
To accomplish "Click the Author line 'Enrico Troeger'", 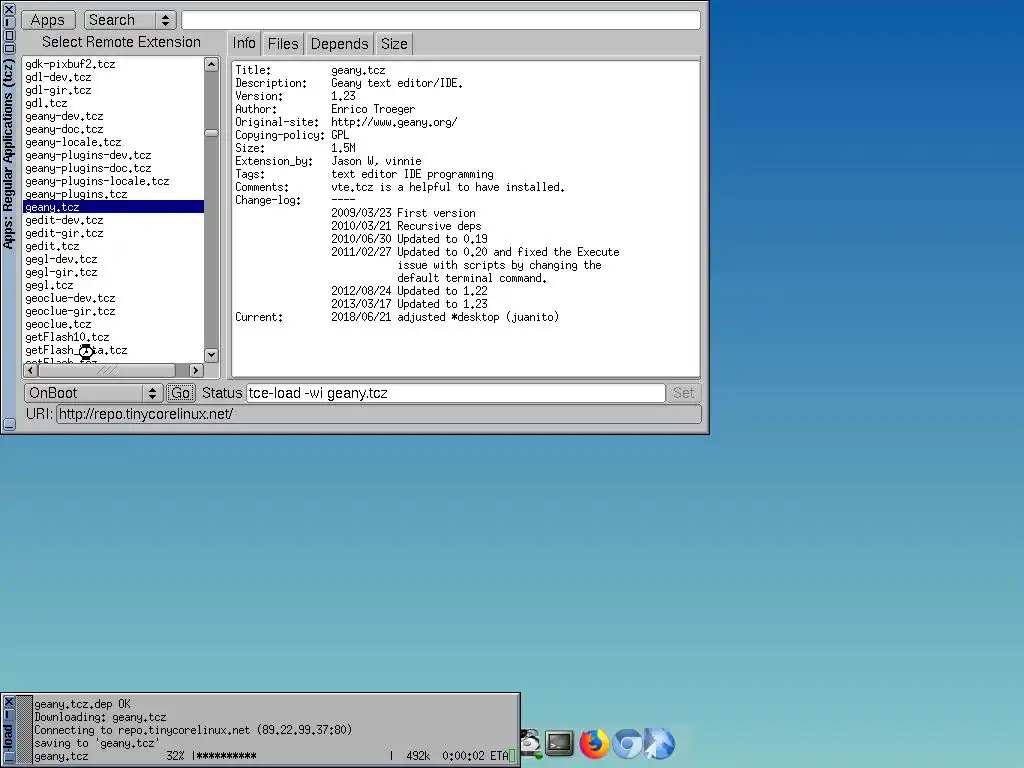I will [x=373, y=109].
